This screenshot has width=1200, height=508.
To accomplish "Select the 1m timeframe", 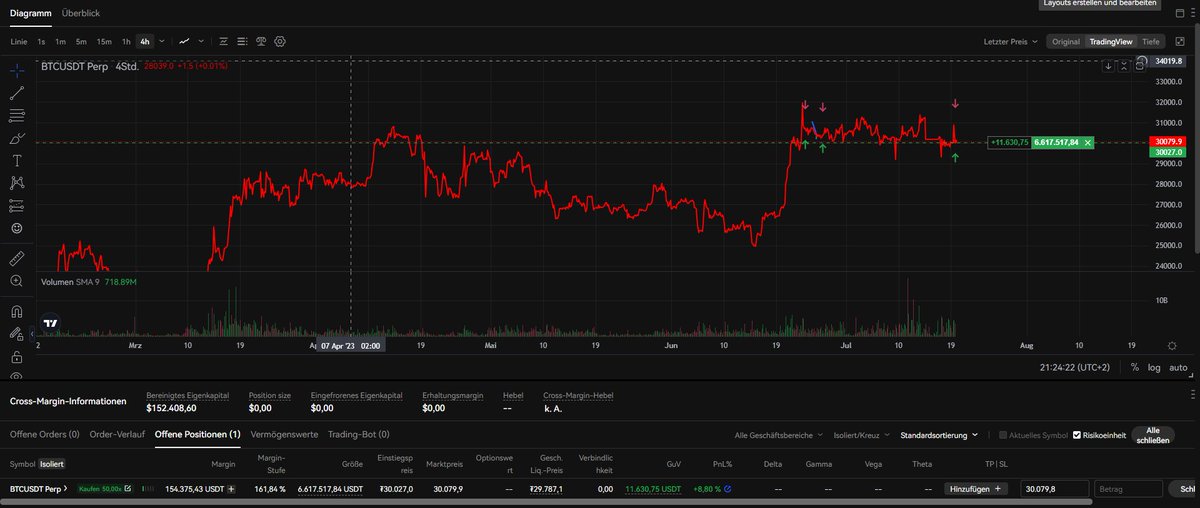I will pos(60,41).
